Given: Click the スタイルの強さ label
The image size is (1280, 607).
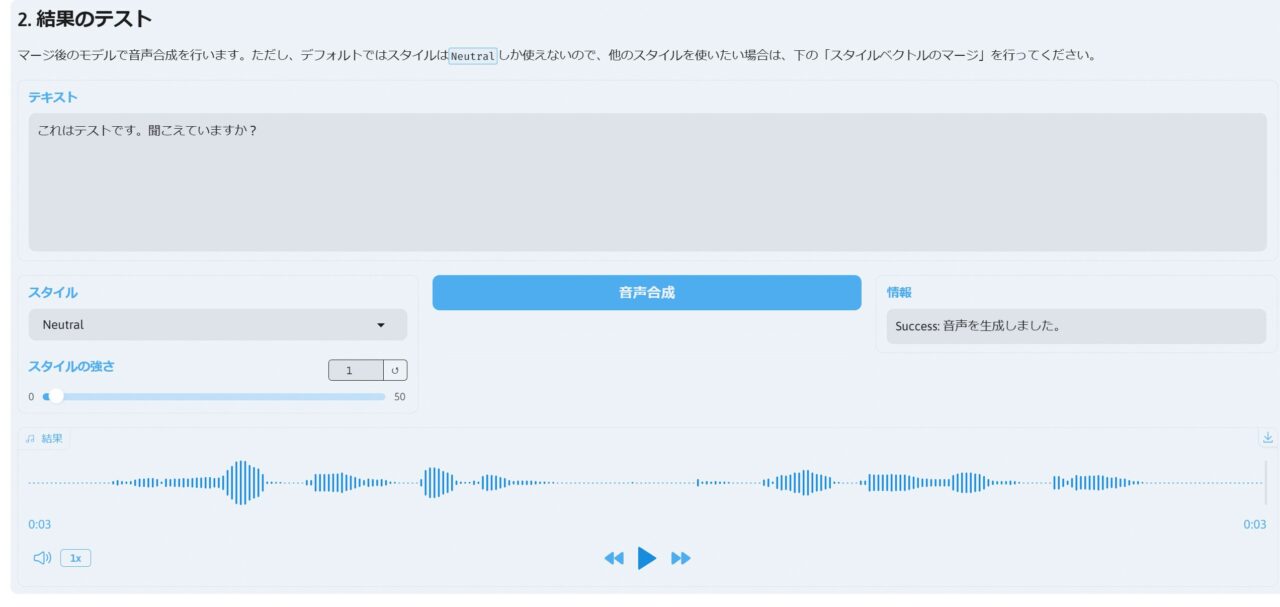Looking at the screenshot, I should pyautogui.click(x=71, y=366).
